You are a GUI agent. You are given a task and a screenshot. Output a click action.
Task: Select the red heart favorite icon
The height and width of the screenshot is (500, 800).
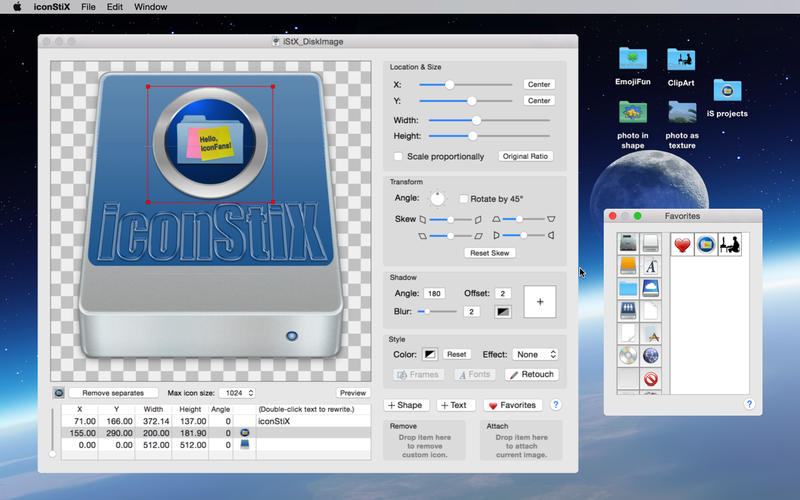682,244
